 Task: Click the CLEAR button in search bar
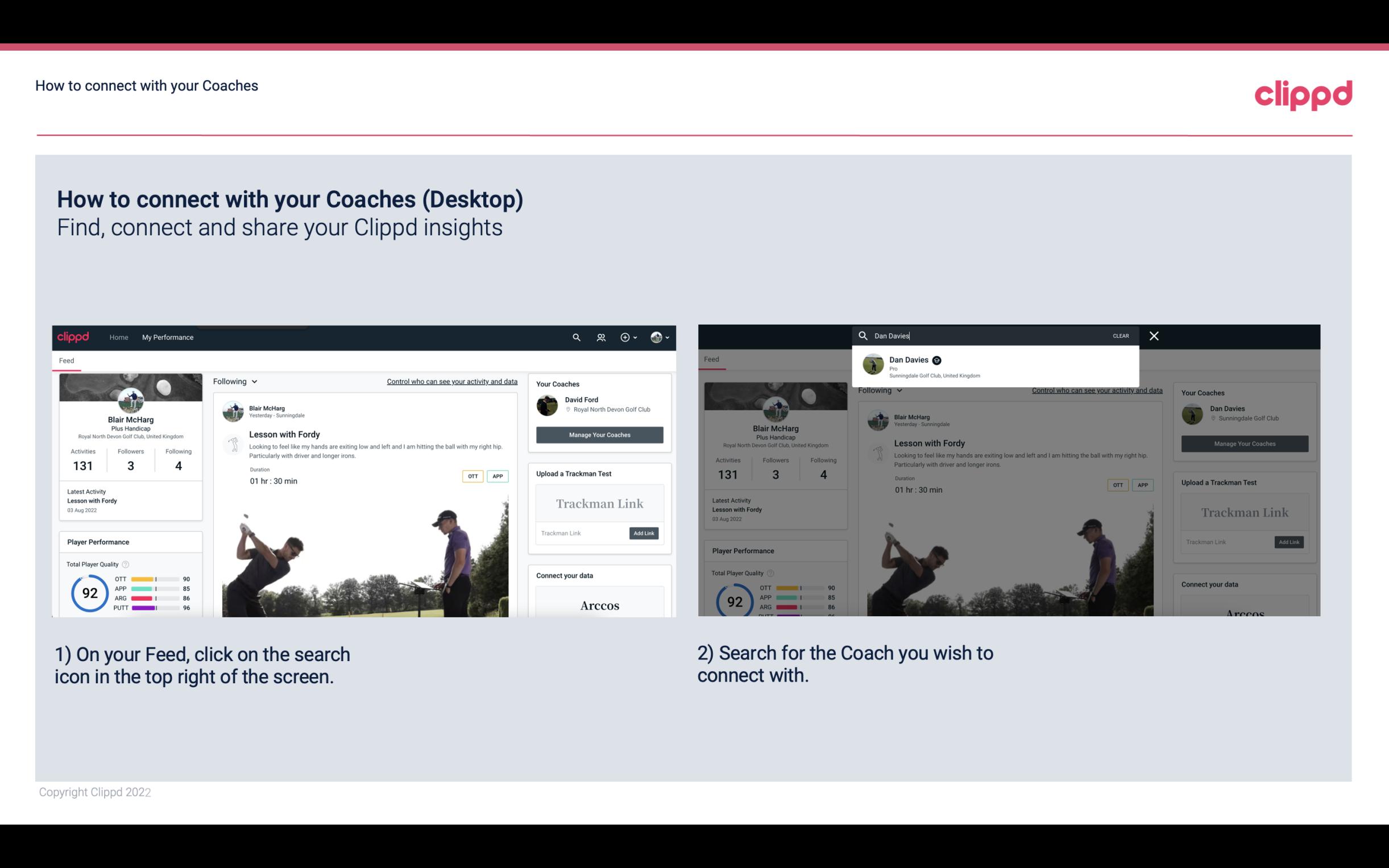[x=1120, y=335]
